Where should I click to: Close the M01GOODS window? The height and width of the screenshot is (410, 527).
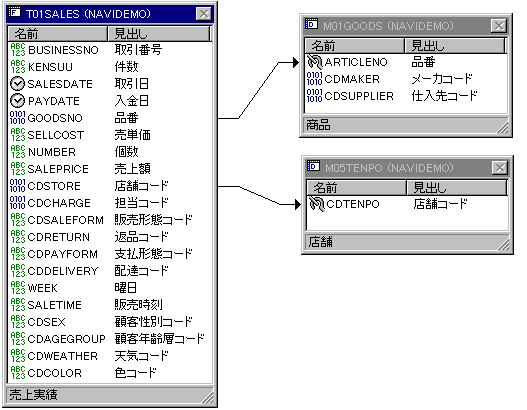(x=499, y=26)
